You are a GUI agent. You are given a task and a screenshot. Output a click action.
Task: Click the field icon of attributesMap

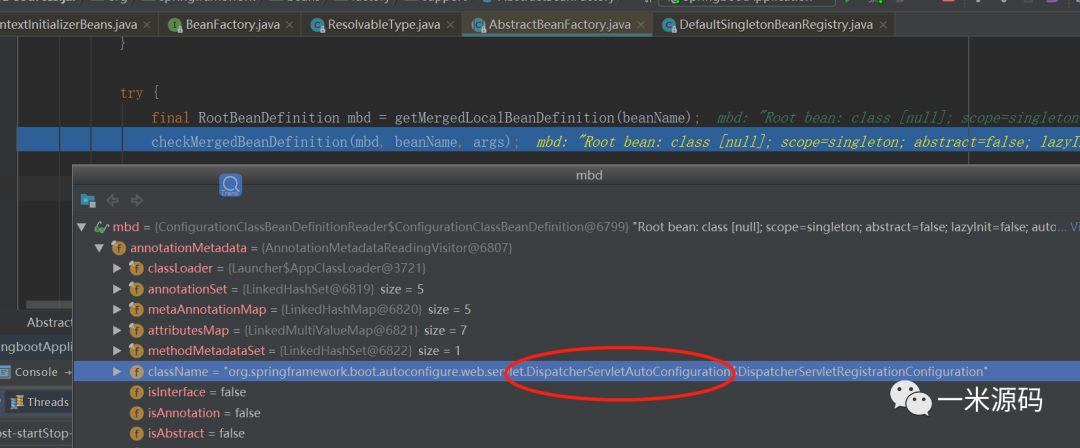click(136, 330)
